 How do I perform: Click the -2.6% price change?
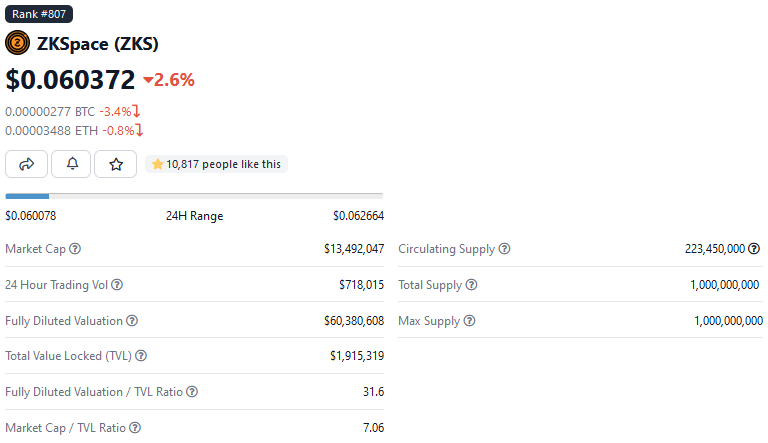coord(174,80)
